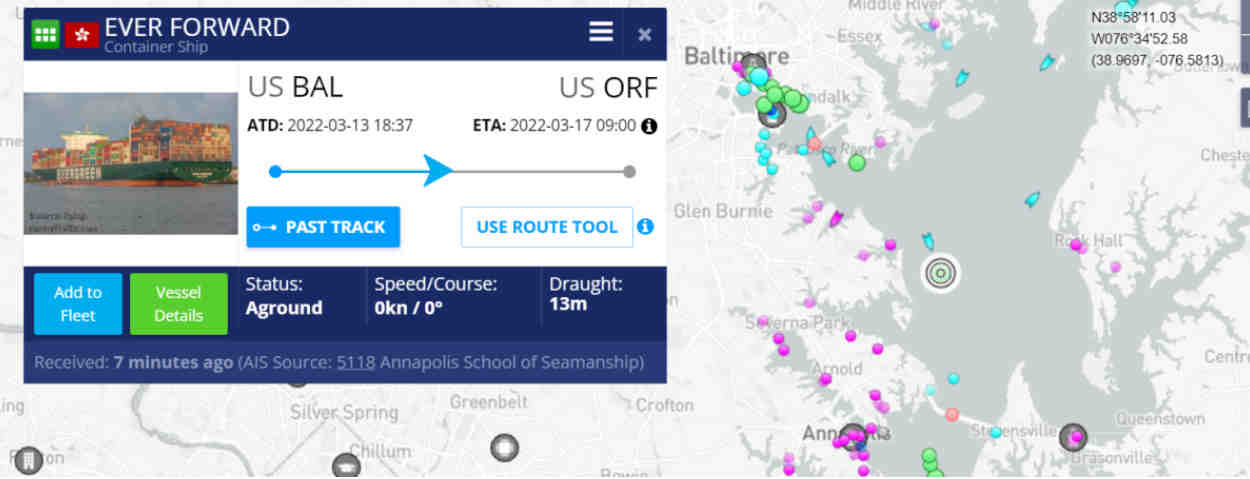Click the info icon beside Use Route Tool
Image resolution: width=1250 pixels, height=479 pixels.
[x=645, y=227]
